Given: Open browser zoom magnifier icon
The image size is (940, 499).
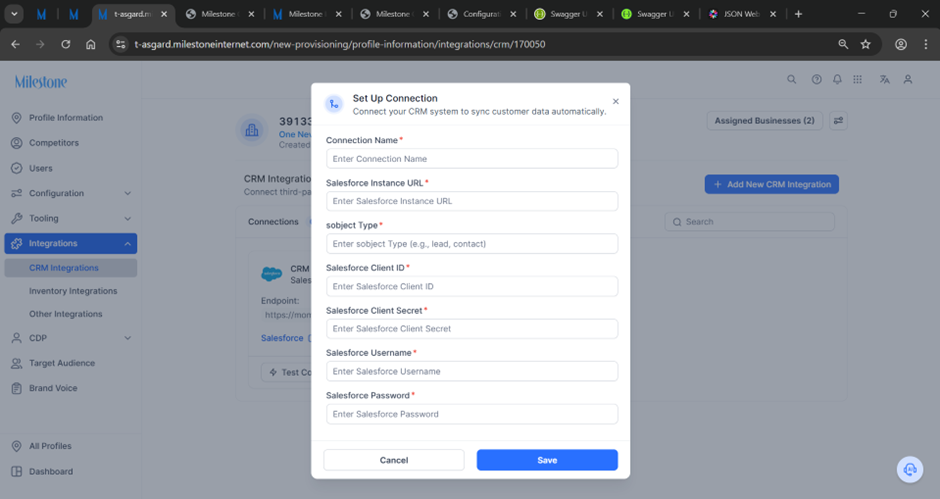Looking at the screenshot, I should 843,44.
